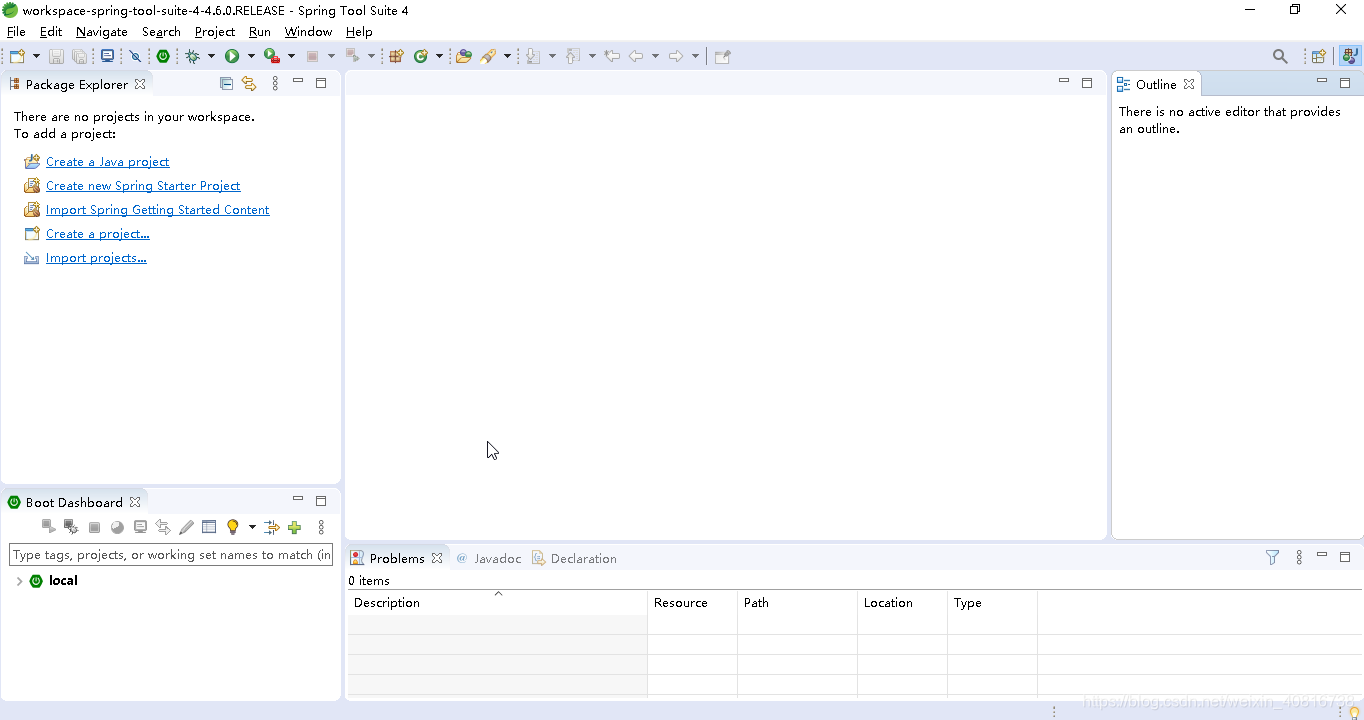The image size is (1364, 720).
Task: Click the Open Type folder icon
Action: pos(463,56)
